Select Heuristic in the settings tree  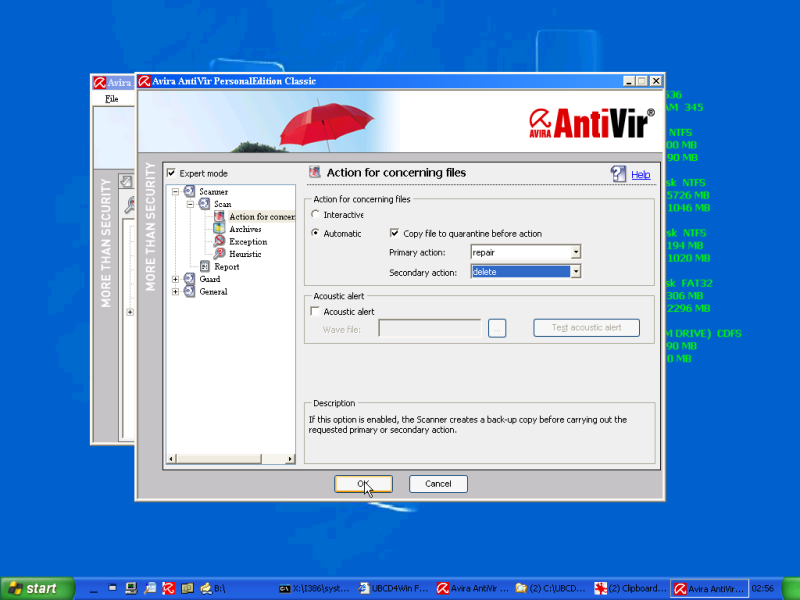point(245,254)
